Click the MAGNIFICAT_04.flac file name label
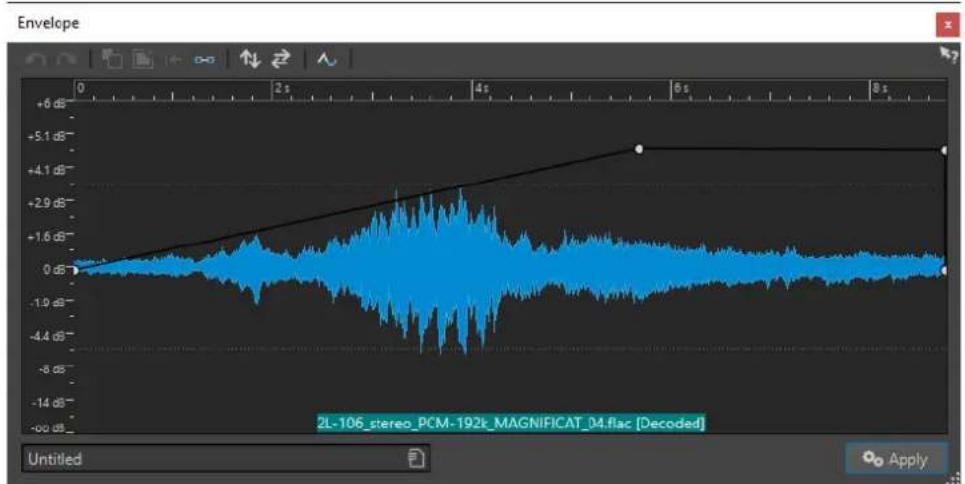The width and height of the screenshot is (965, 484). [x=511, y=423]
